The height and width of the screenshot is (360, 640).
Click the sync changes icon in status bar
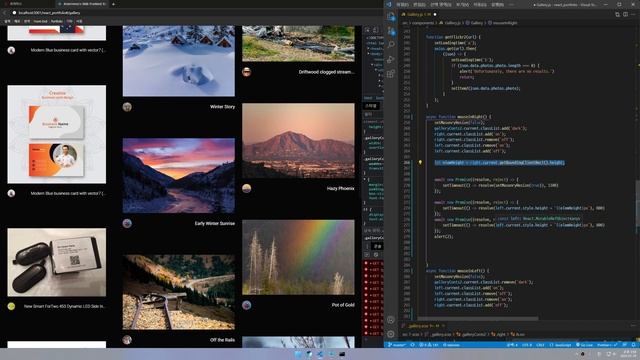(412, 345)
